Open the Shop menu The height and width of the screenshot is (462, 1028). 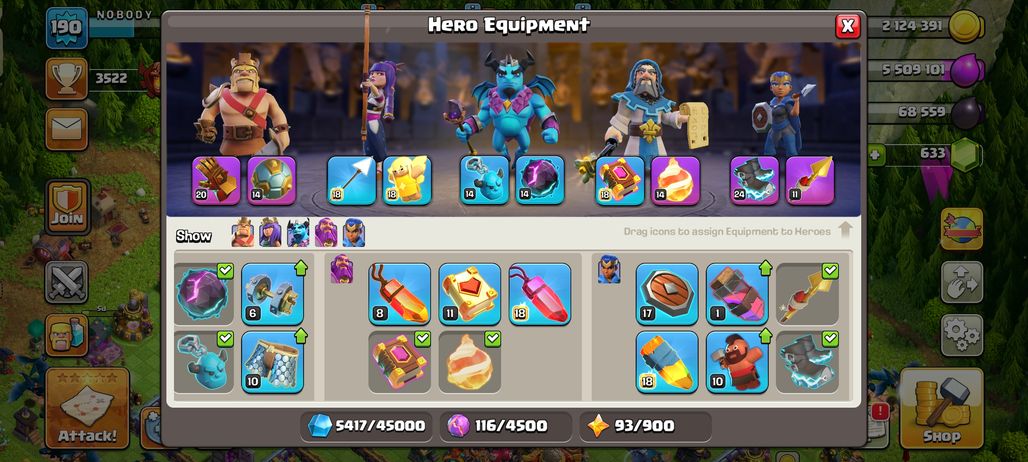941,408
